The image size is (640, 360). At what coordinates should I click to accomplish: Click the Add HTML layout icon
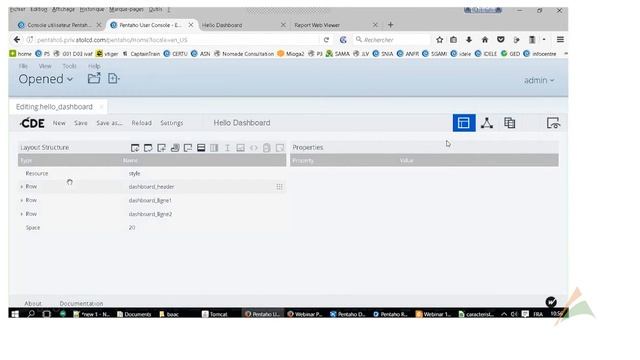253,148
